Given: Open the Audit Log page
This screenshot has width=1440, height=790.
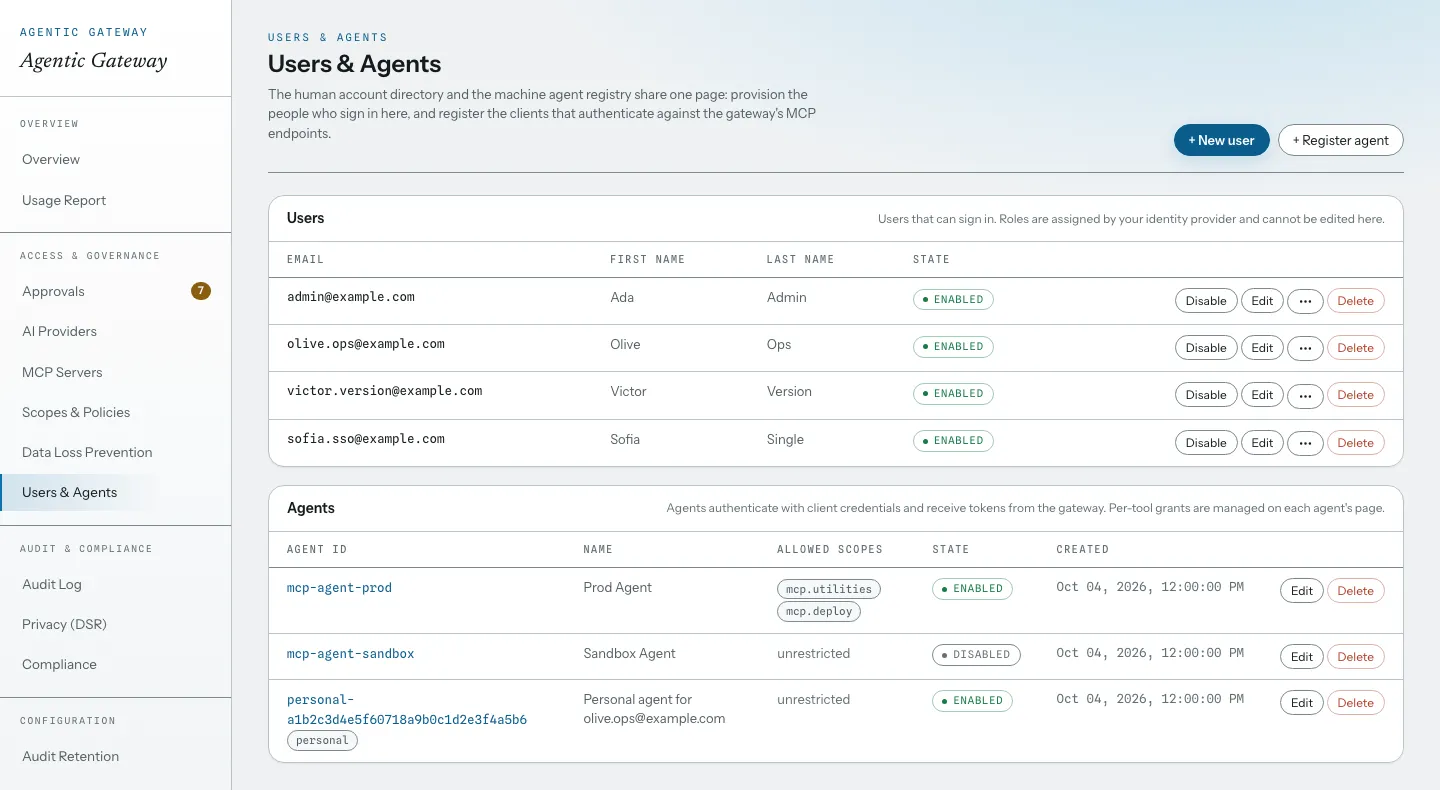Looking at the screenshot, I should click(116, 584).
